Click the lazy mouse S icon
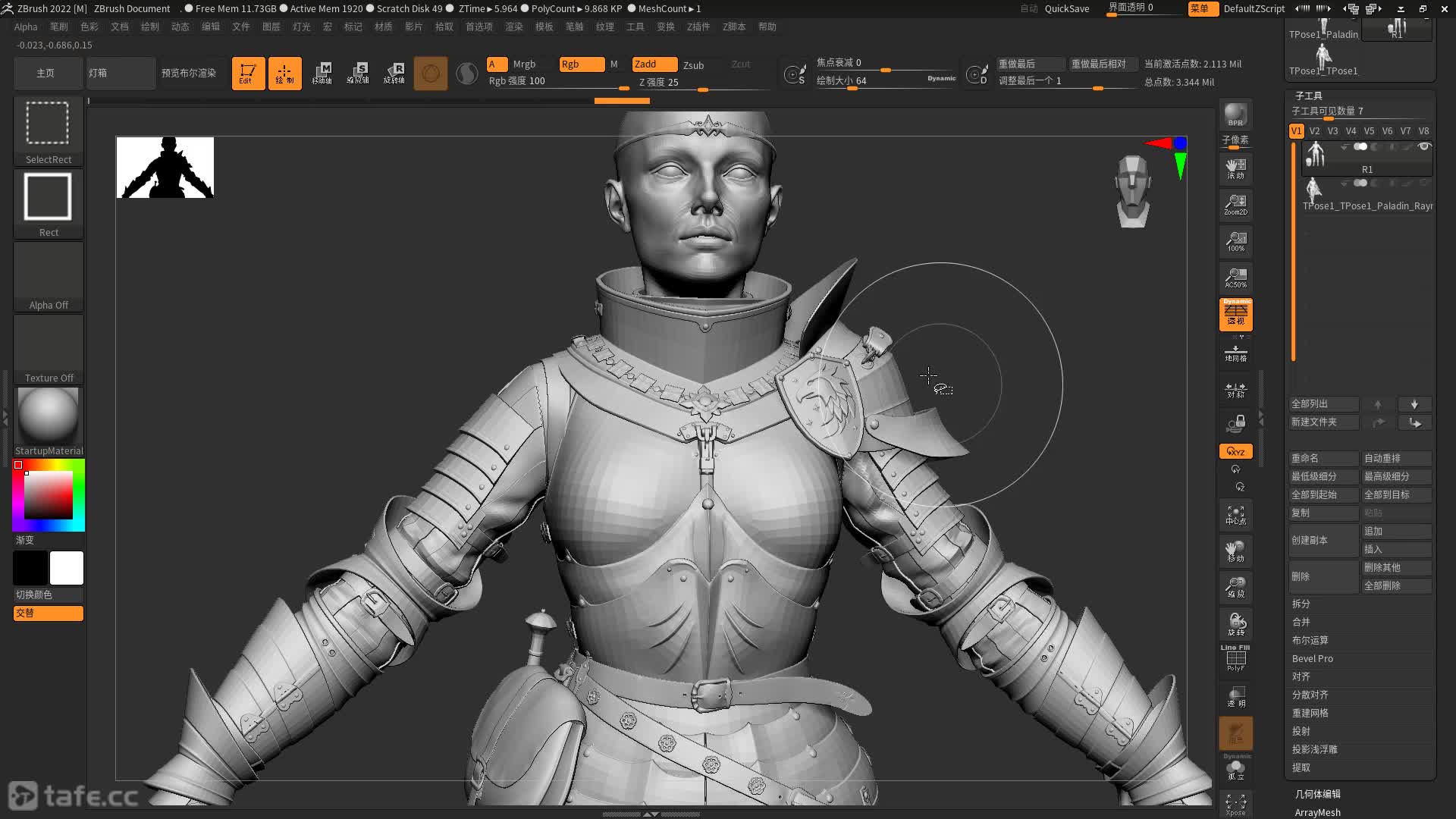 [x=795, y=74]
